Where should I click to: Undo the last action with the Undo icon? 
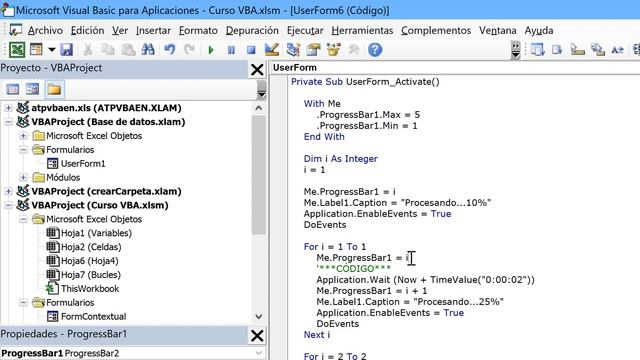click(x=169, y=50)
